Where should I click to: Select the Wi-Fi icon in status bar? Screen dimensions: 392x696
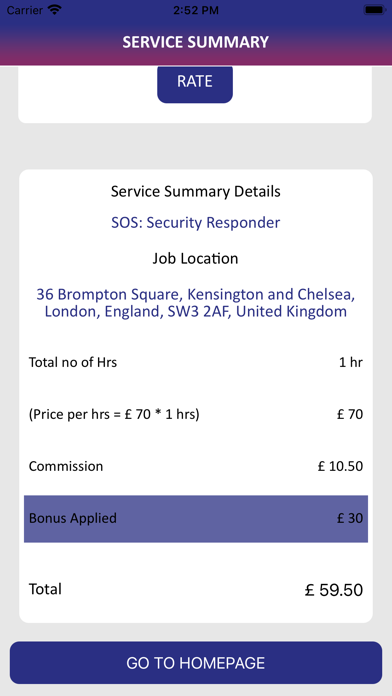point(55,10)
